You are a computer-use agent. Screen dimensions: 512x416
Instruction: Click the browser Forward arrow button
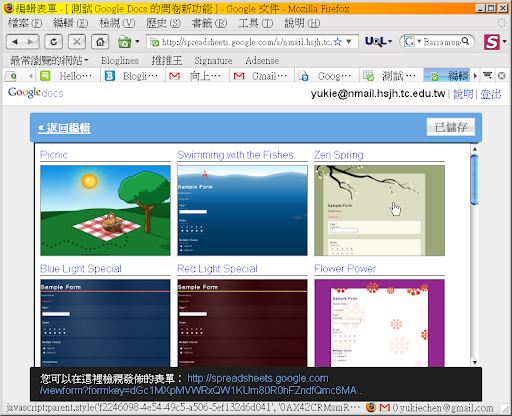pos(31,42)
